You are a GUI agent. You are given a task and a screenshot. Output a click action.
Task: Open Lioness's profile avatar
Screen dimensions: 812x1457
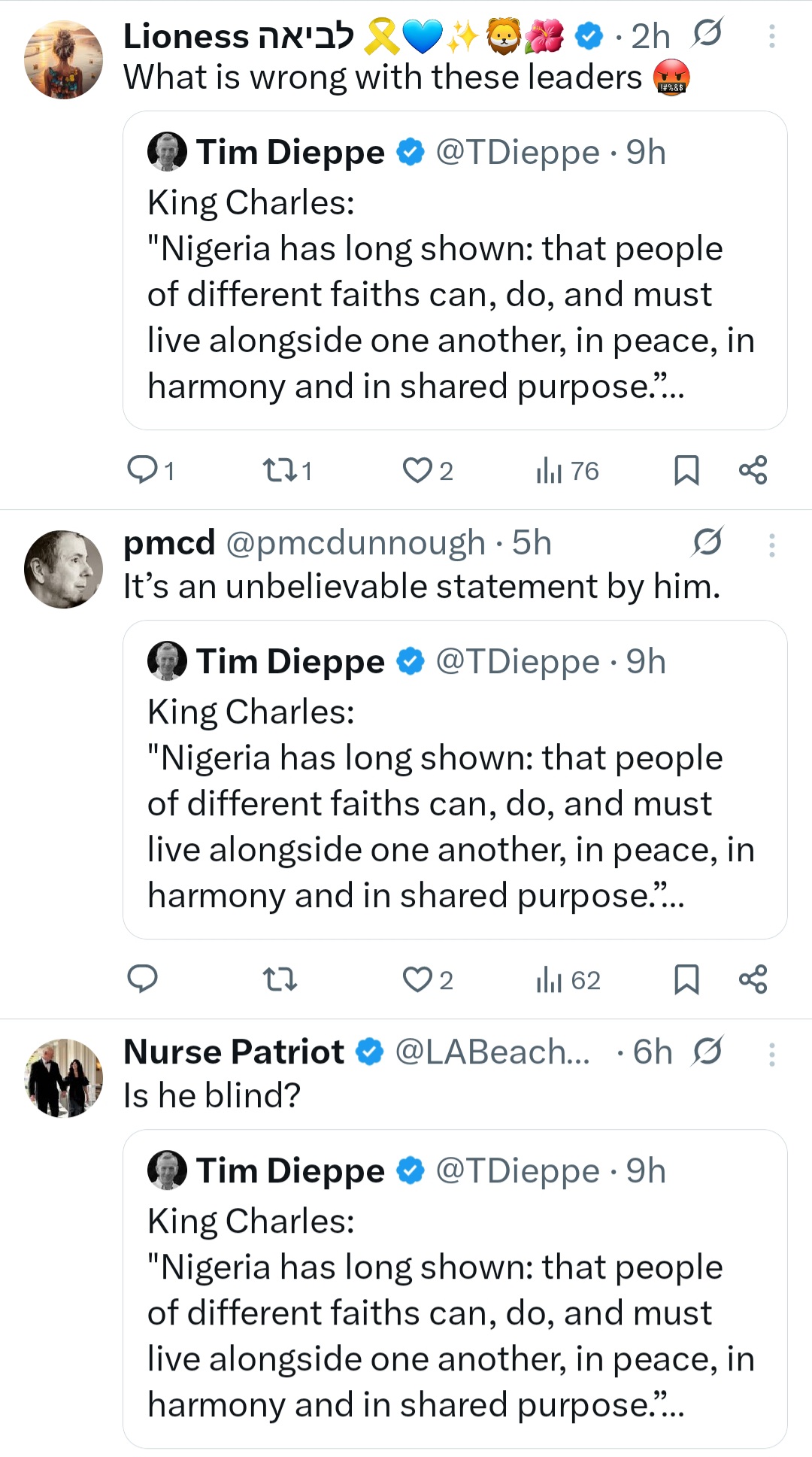tap(63, 59)
